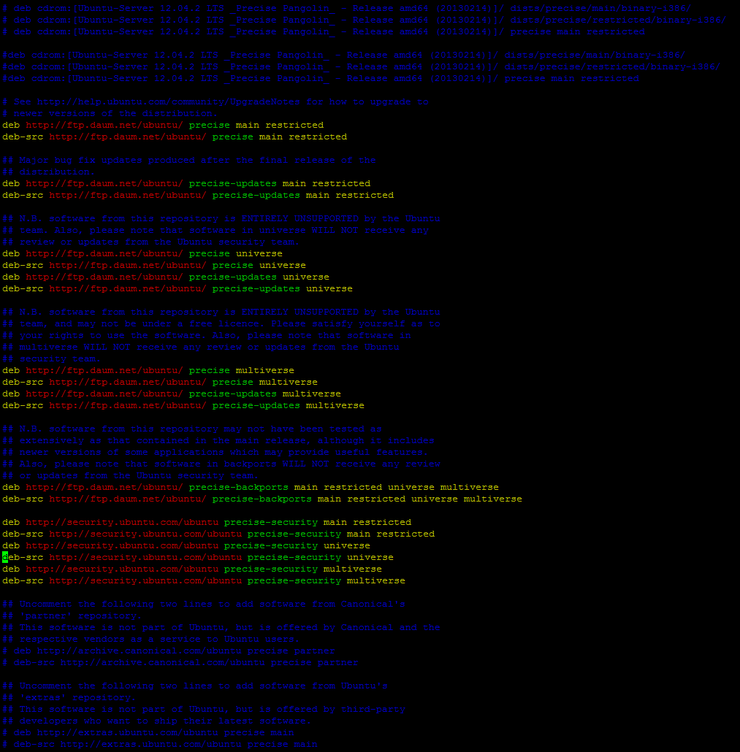This screenshot has width=740, height=752.
Task: Click the "## distribution." comment line
Action: 48,172
